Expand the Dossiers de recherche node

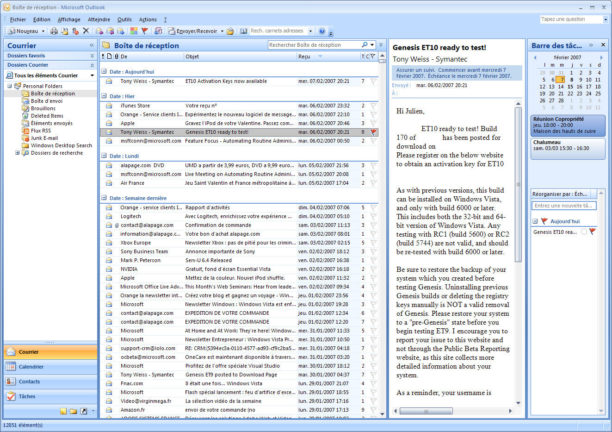point(17,153)
